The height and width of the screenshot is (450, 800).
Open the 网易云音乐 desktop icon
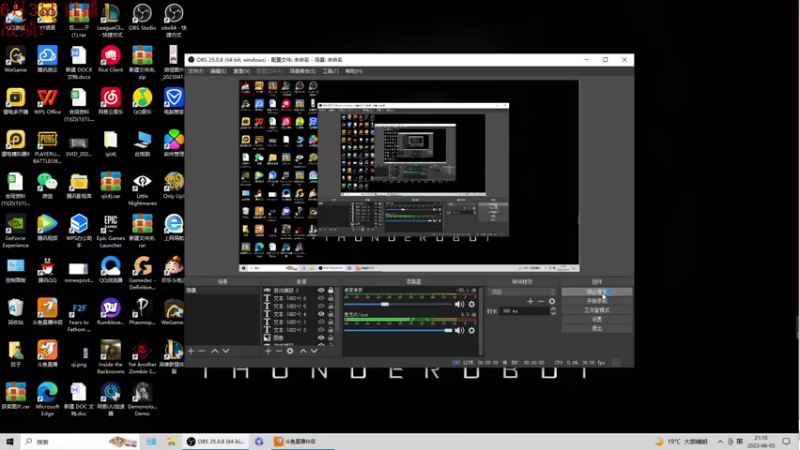coord(111,101)
